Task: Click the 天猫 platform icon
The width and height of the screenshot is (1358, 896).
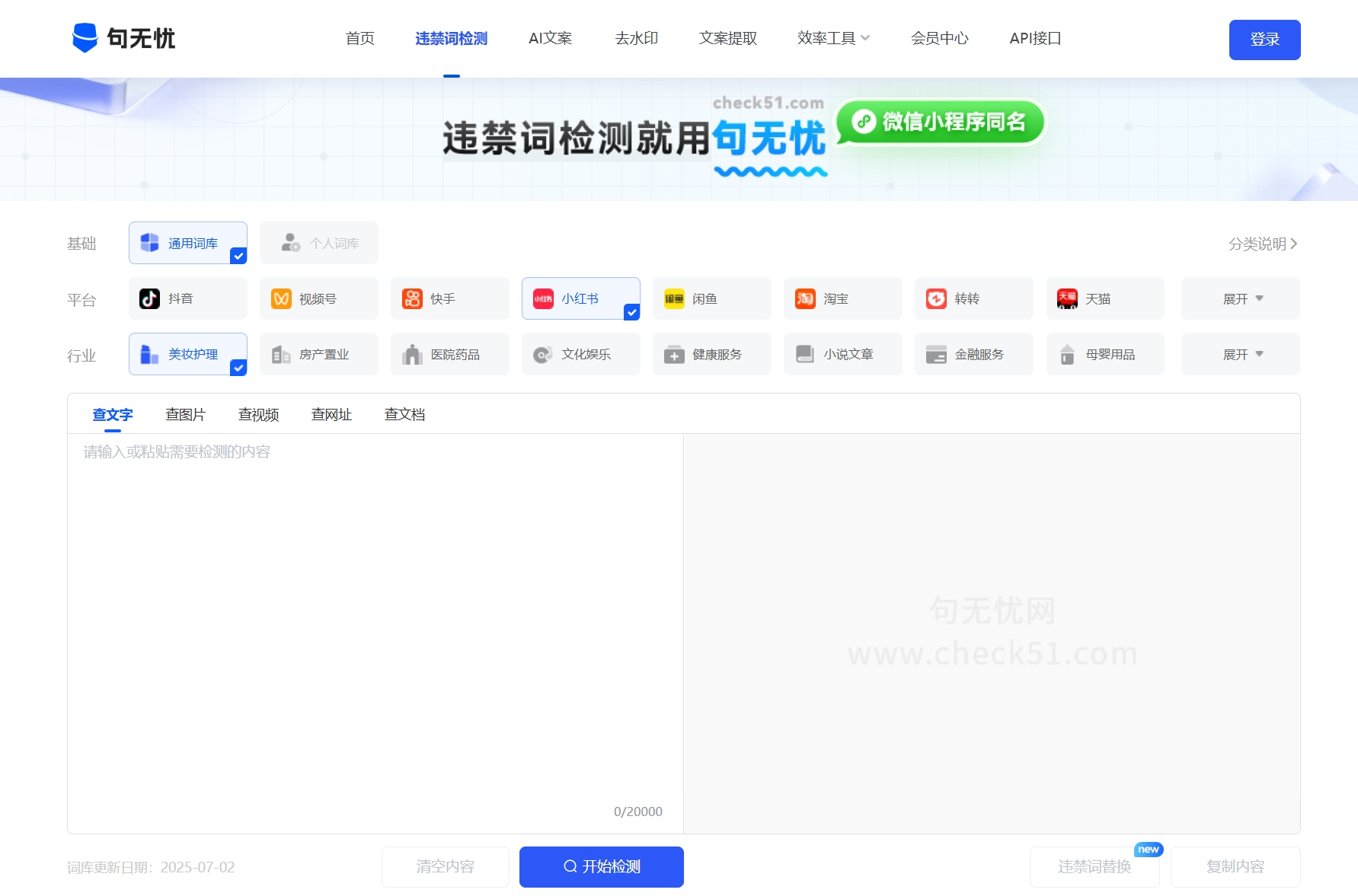Action: (x=1067, y=298)
